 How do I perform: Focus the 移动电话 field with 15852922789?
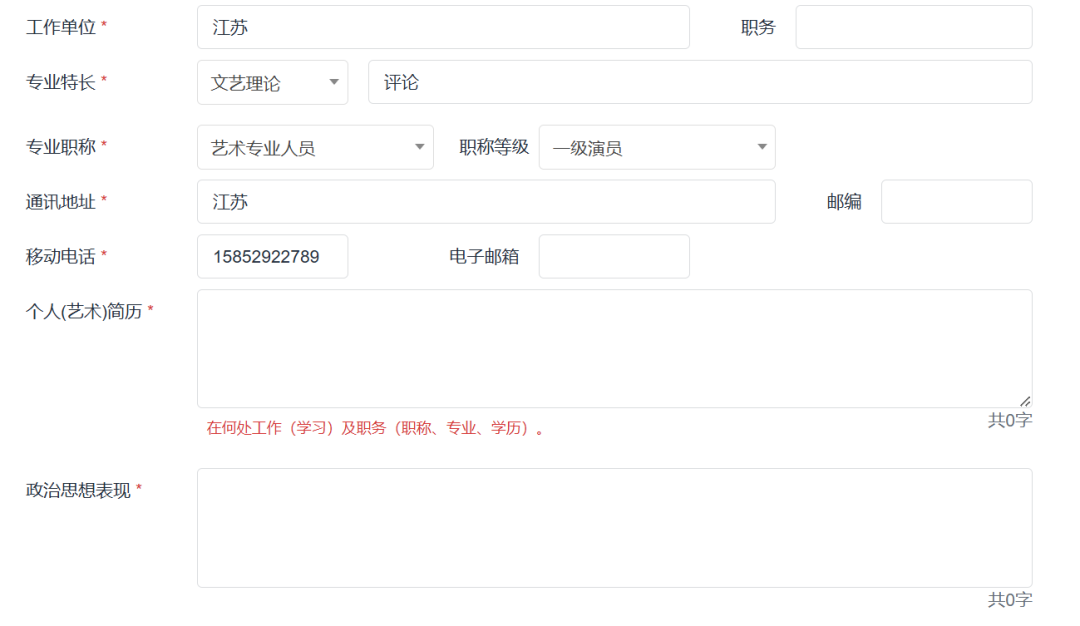(x=272, y=257)
